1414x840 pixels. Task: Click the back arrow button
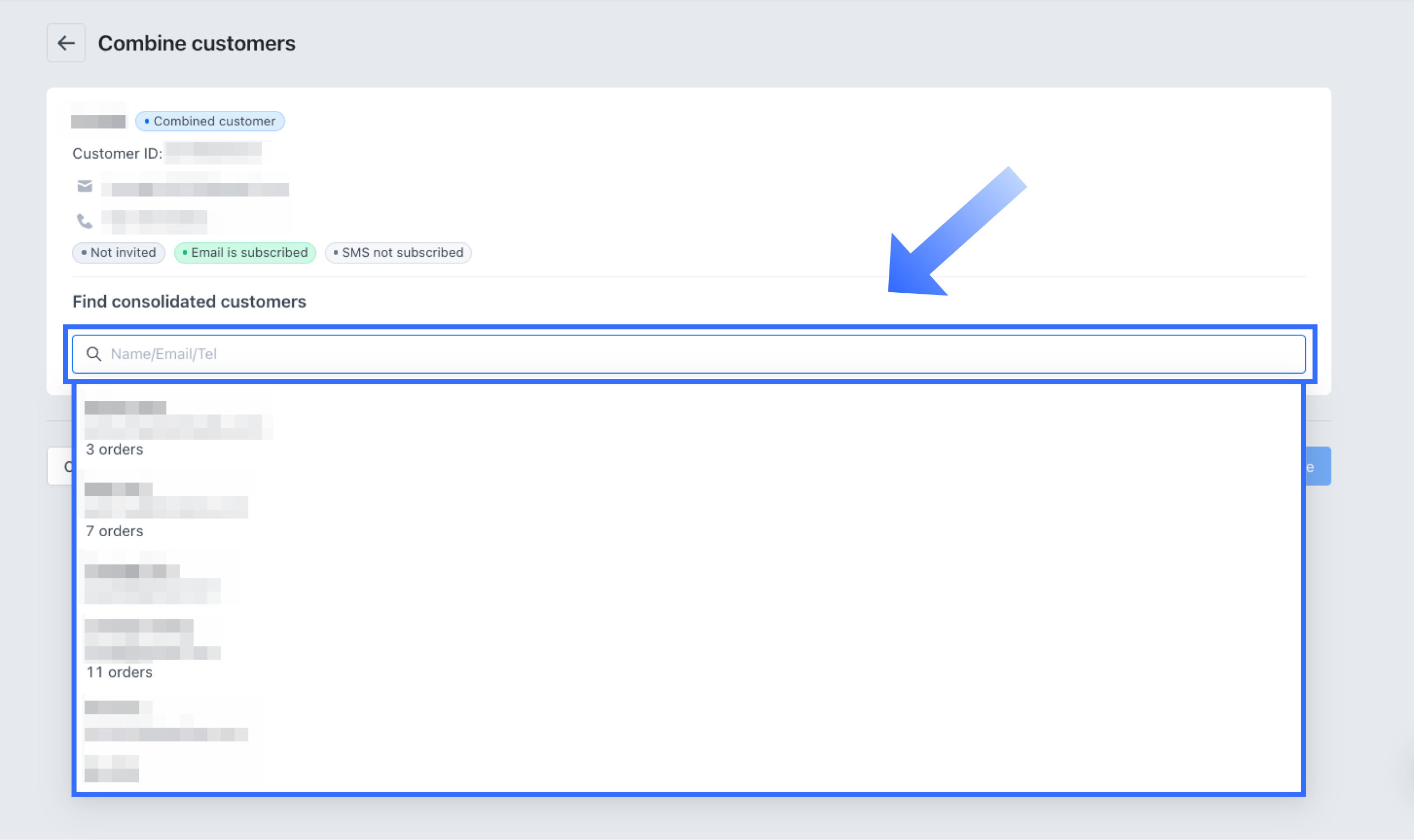pos(65,43)
